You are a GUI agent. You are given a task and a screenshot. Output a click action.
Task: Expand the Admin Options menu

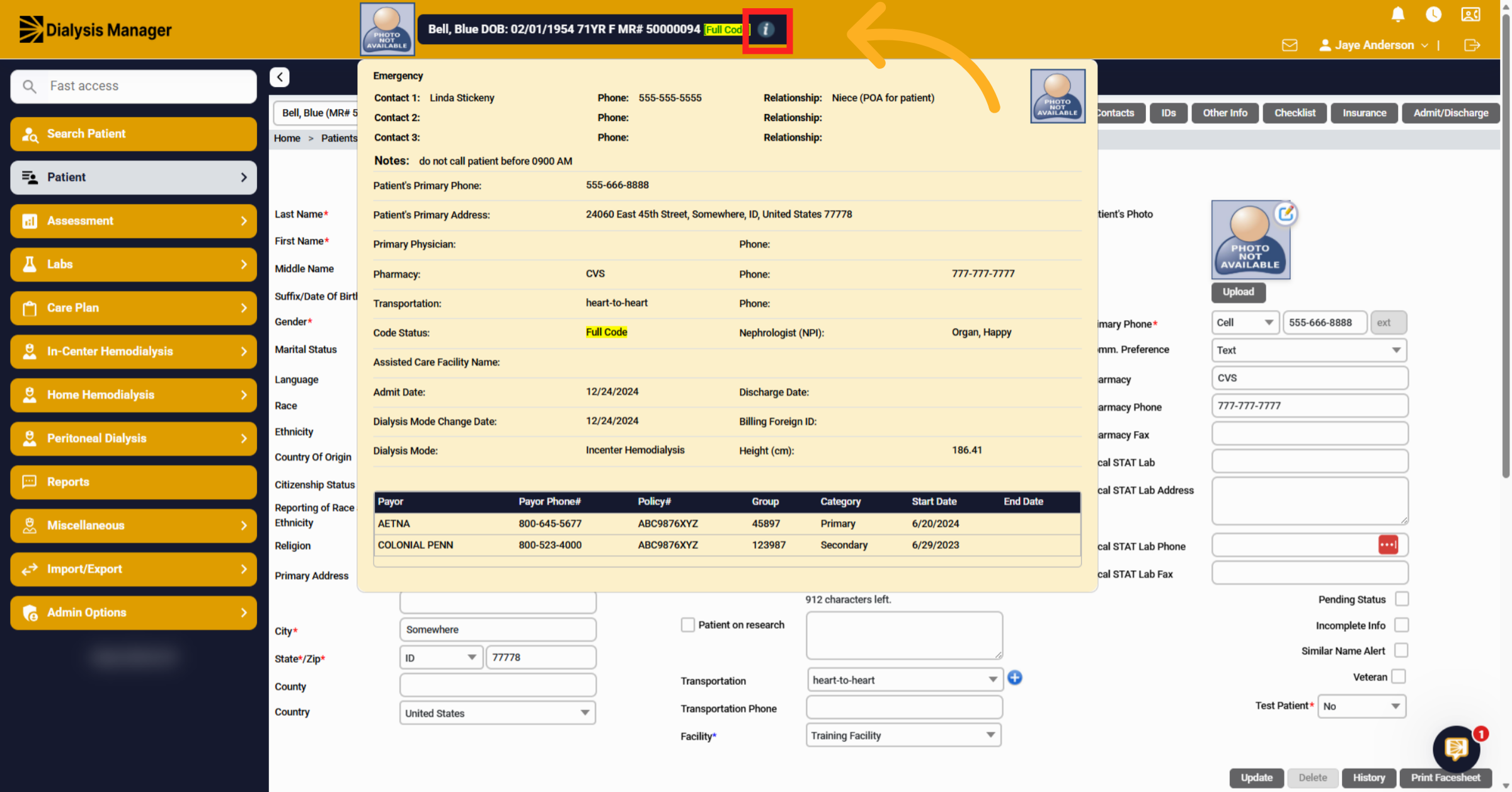tap(134, 612)
